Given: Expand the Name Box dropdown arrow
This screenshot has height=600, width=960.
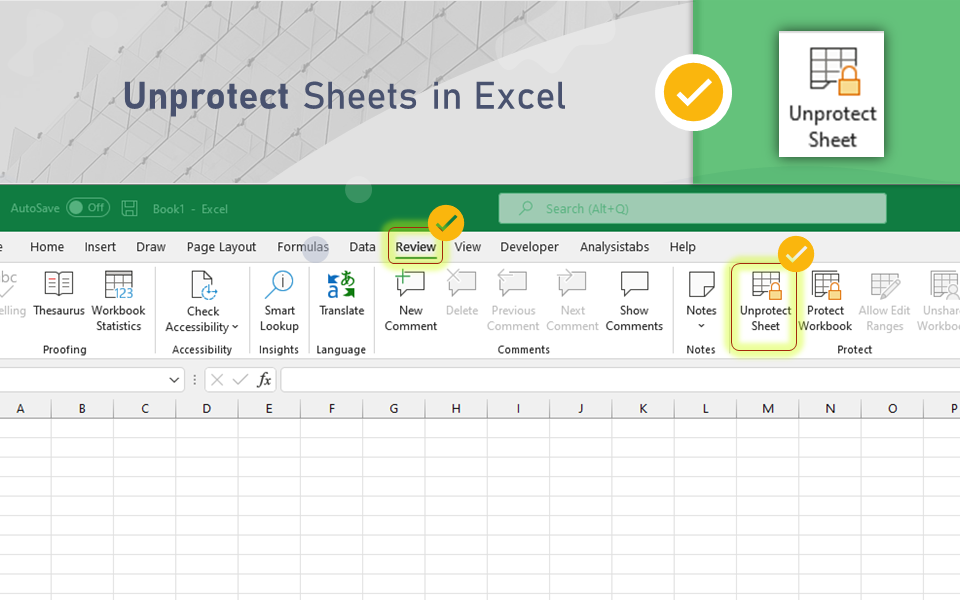Looking at the screenshot, I should coord(174,380).
